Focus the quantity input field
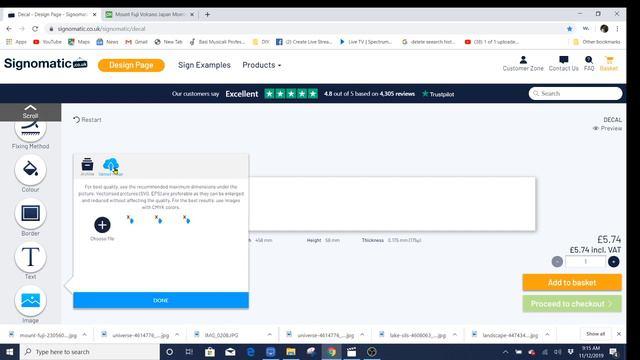This screenshot has width=640, height=360. [x=585, y=262]
